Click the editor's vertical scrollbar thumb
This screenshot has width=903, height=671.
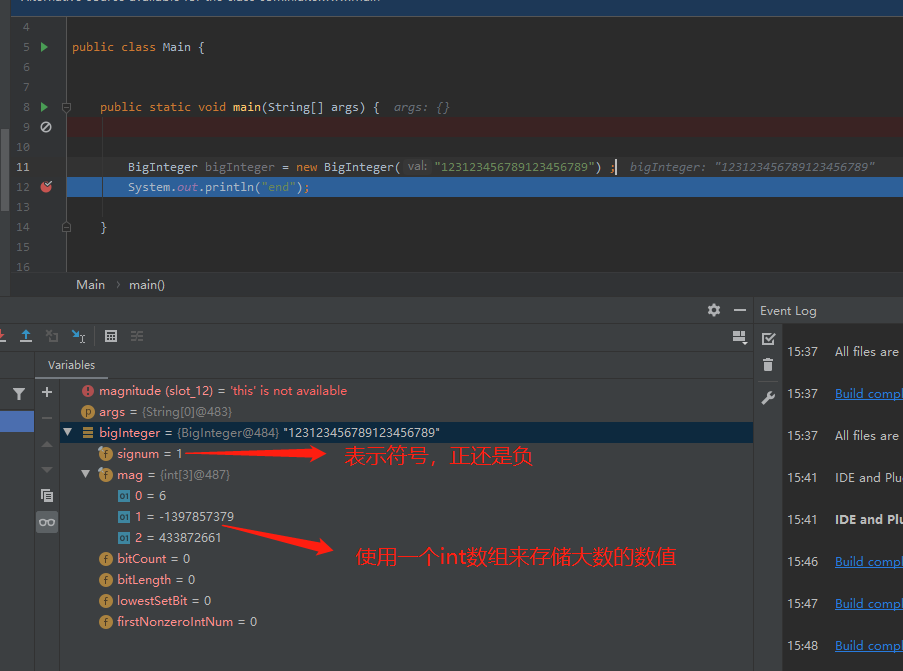tap(5, 169)
